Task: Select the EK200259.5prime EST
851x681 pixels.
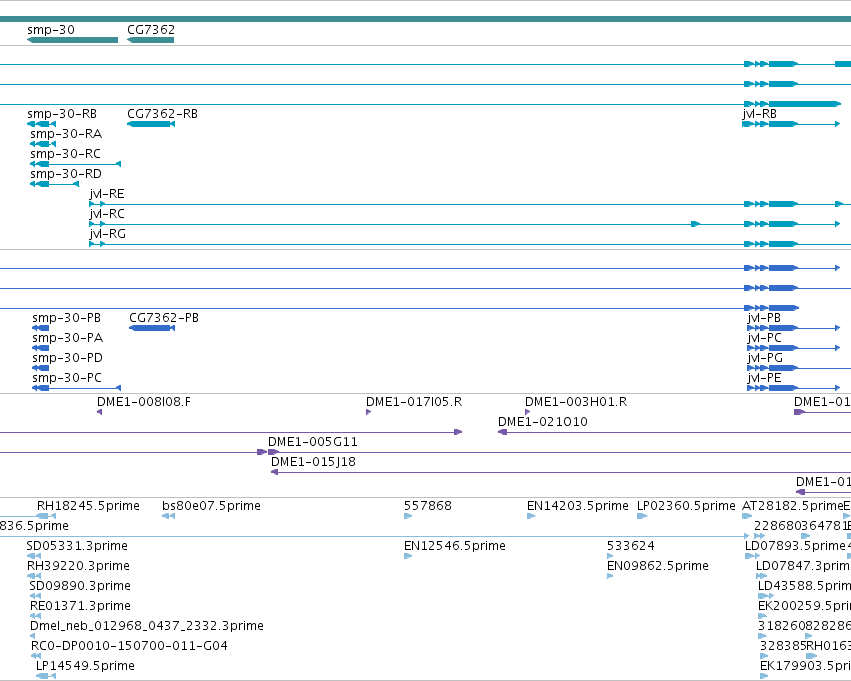Action: [763, 616]
